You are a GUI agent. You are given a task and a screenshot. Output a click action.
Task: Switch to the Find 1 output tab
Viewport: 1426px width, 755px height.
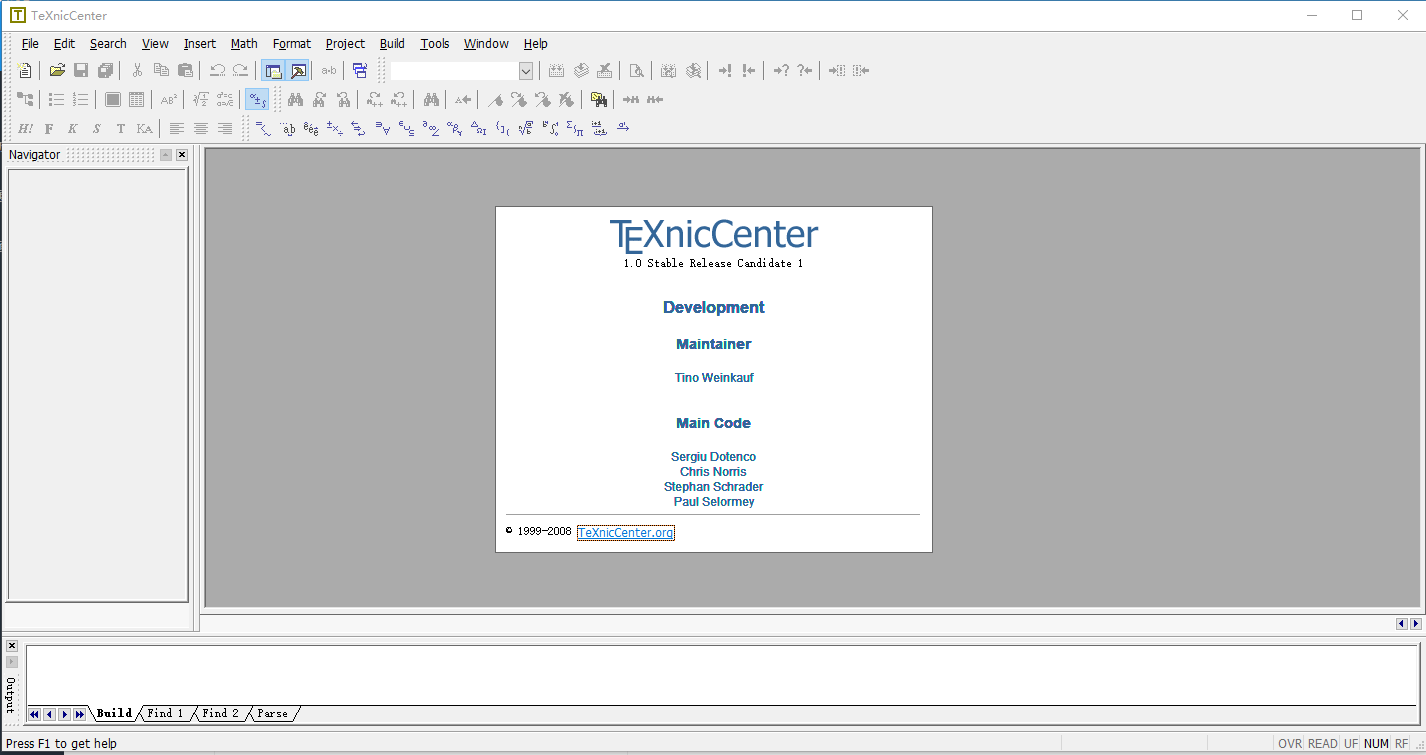(x=165, y=714)
